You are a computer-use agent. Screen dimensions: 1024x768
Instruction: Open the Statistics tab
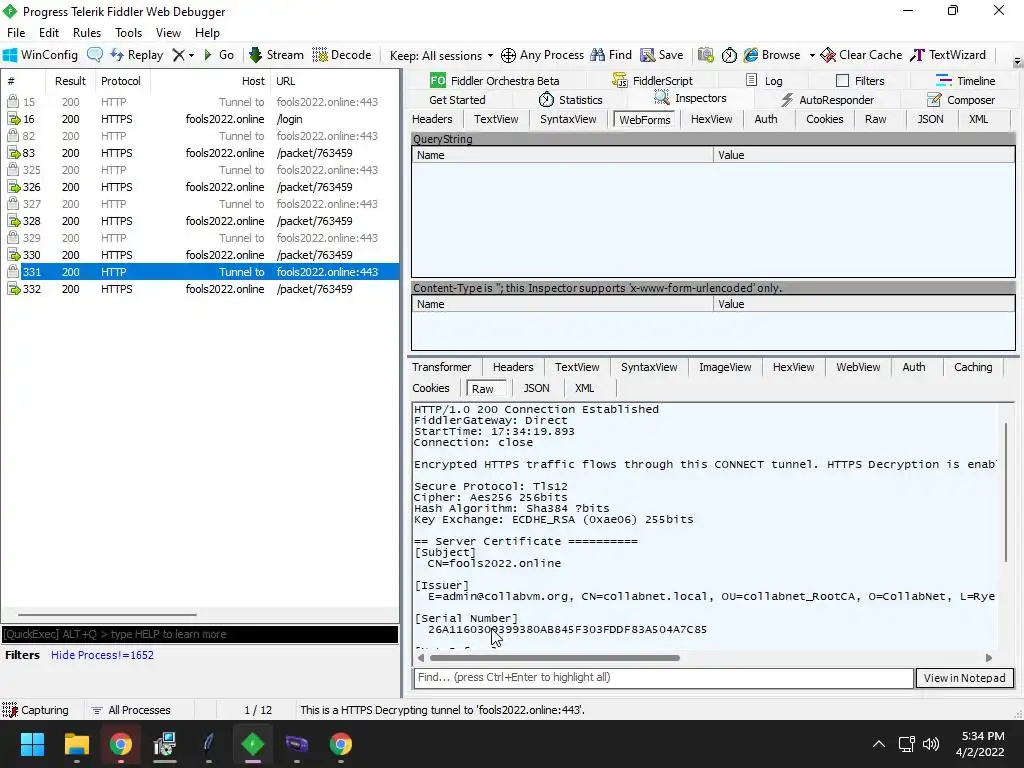pos(571,99)
